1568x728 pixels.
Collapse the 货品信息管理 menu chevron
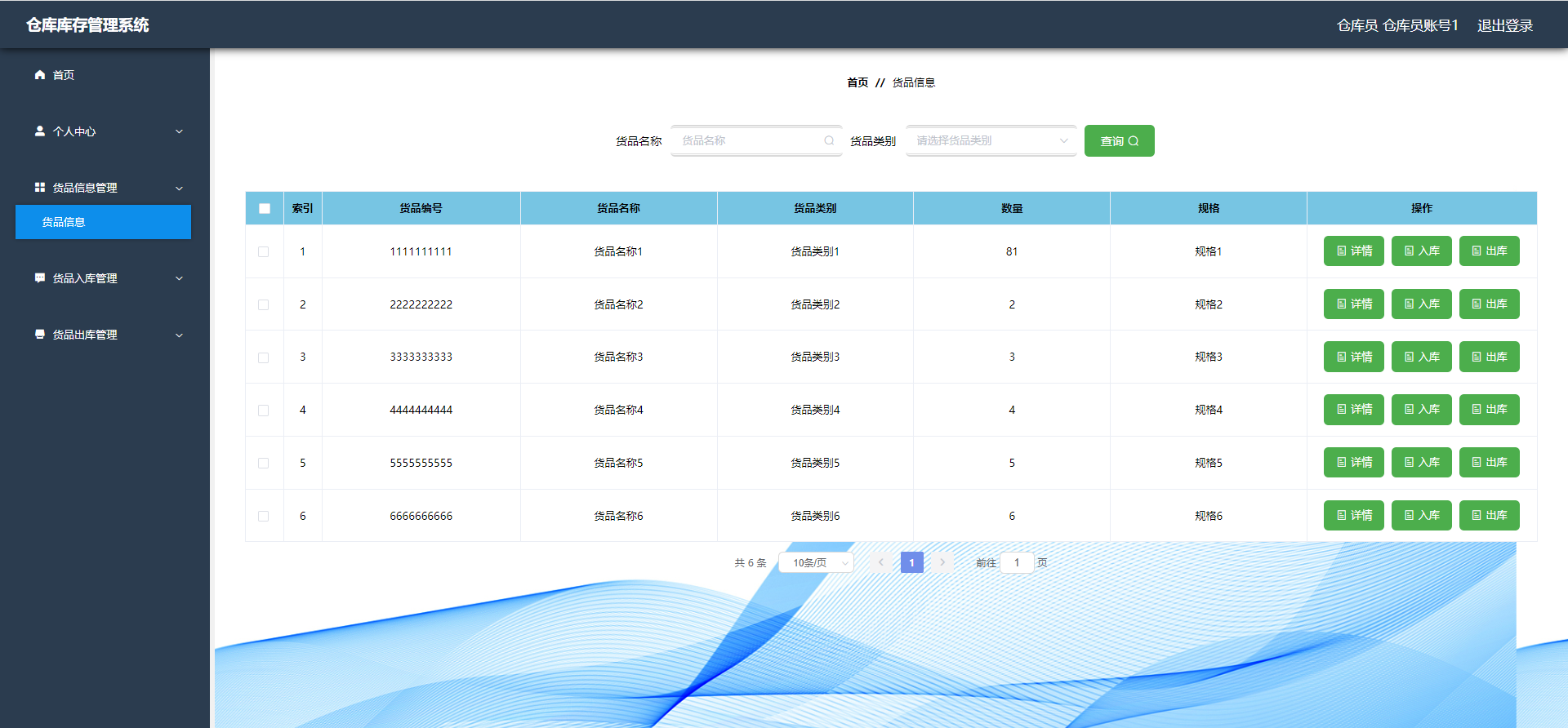[179, 189]
